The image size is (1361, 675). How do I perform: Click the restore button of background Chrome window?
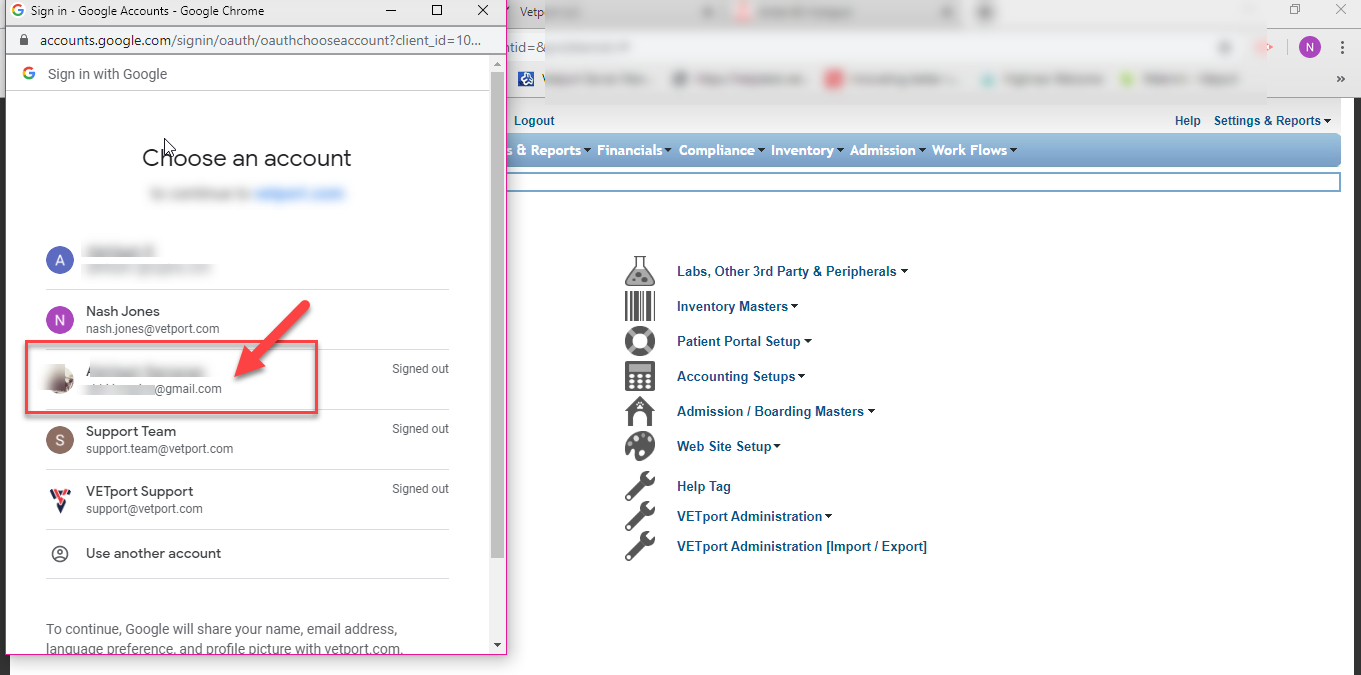coord(1295,10)
